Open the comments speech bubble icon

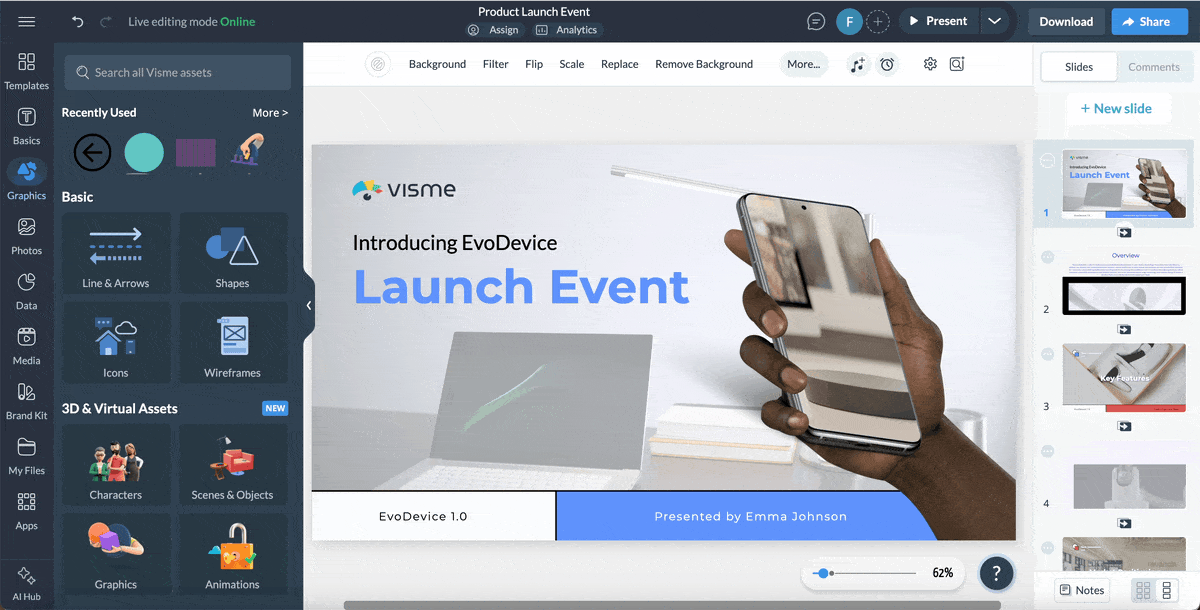(x=816, y=21)
